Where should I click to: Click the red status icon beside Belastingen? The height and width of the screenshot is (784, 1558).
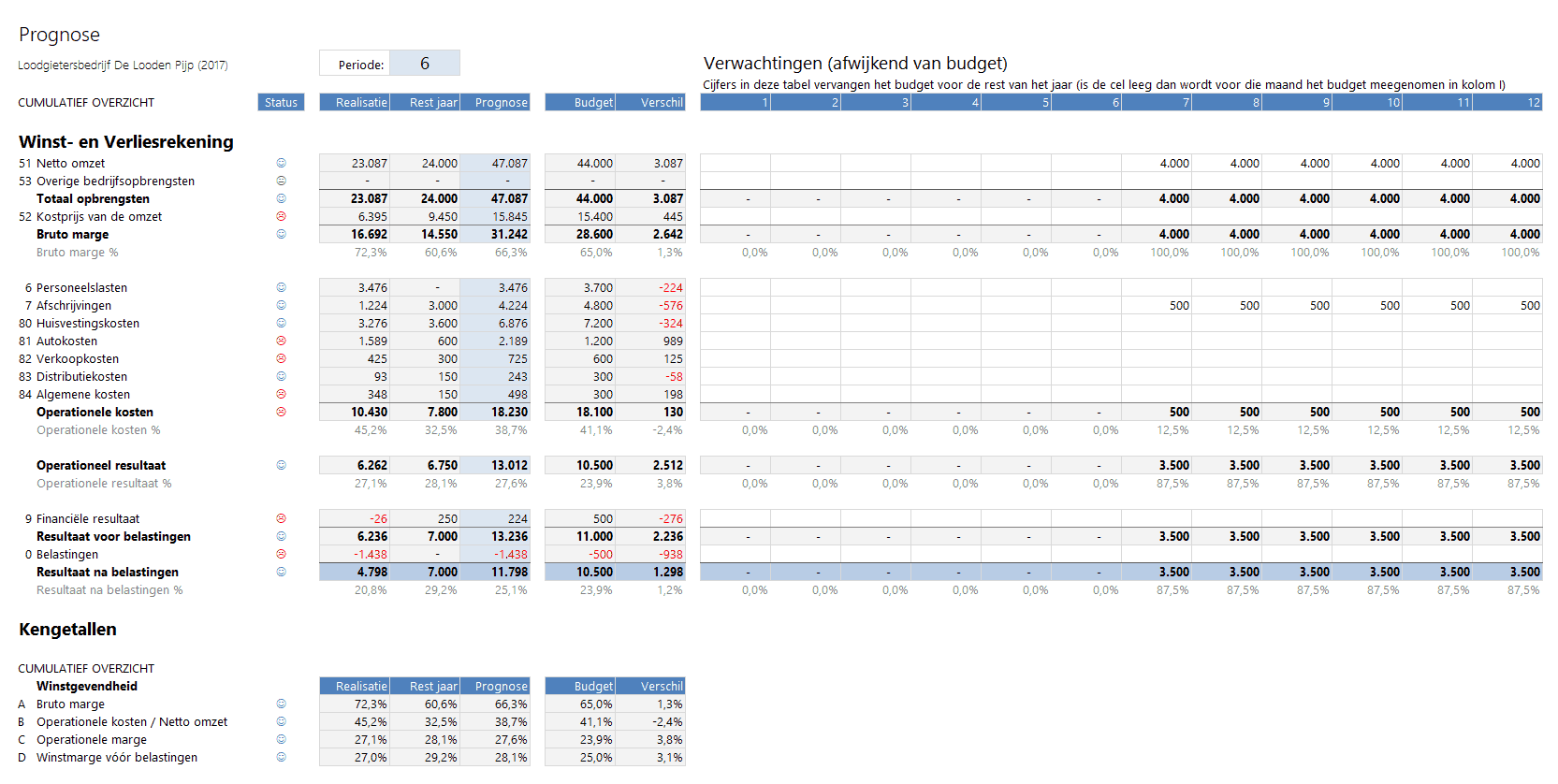[281, 554]
